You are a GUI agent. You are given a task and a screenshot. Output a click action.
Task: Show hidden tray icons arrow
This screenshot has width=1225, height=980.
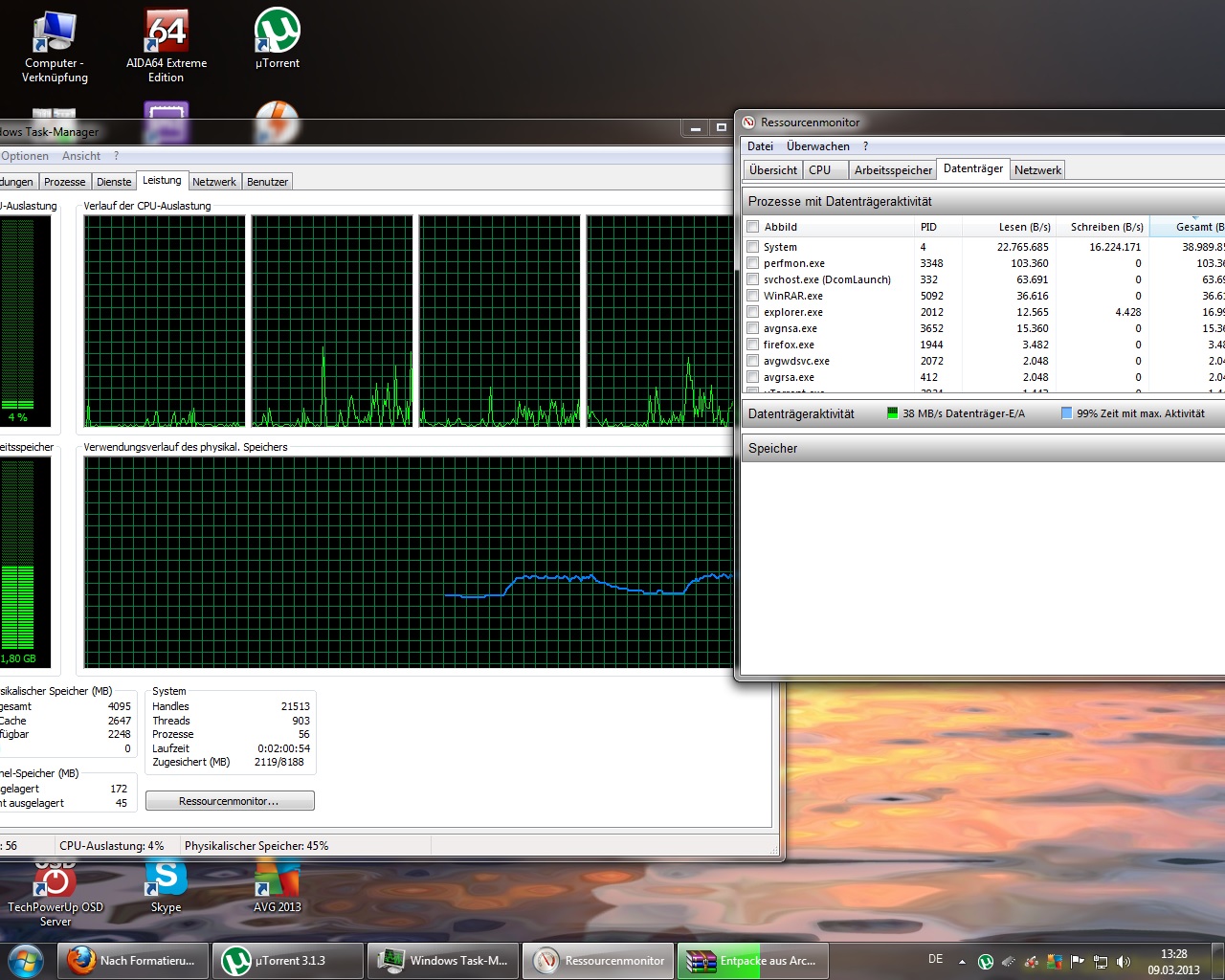[x=962, y=962]
